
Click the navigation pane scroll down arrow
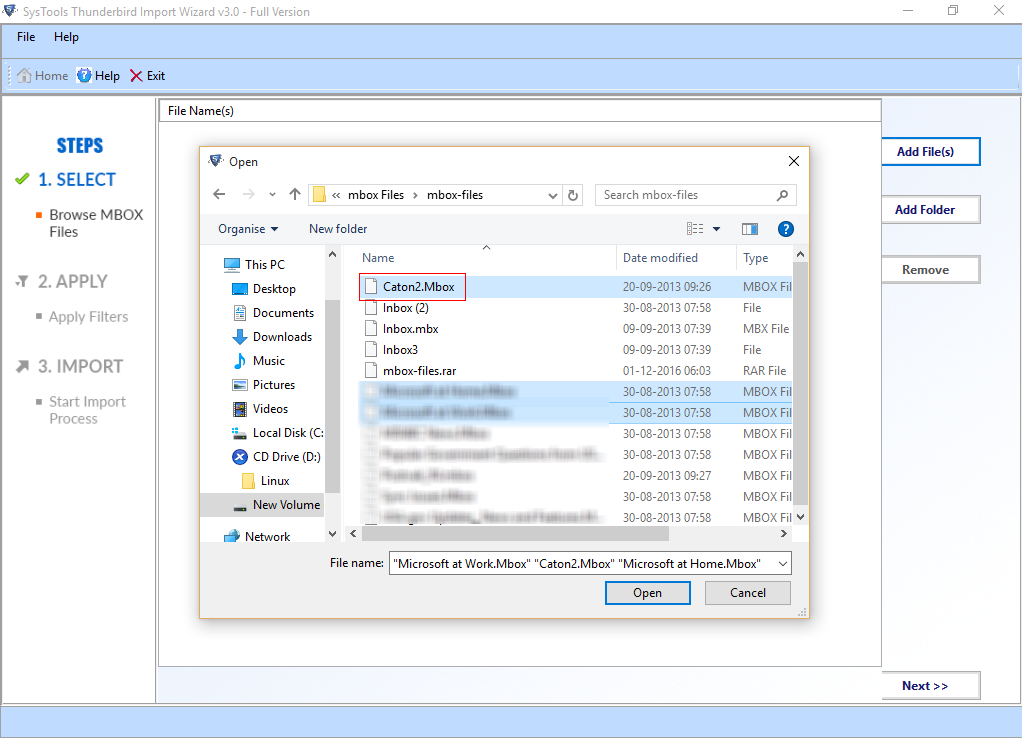pos(332,534)
